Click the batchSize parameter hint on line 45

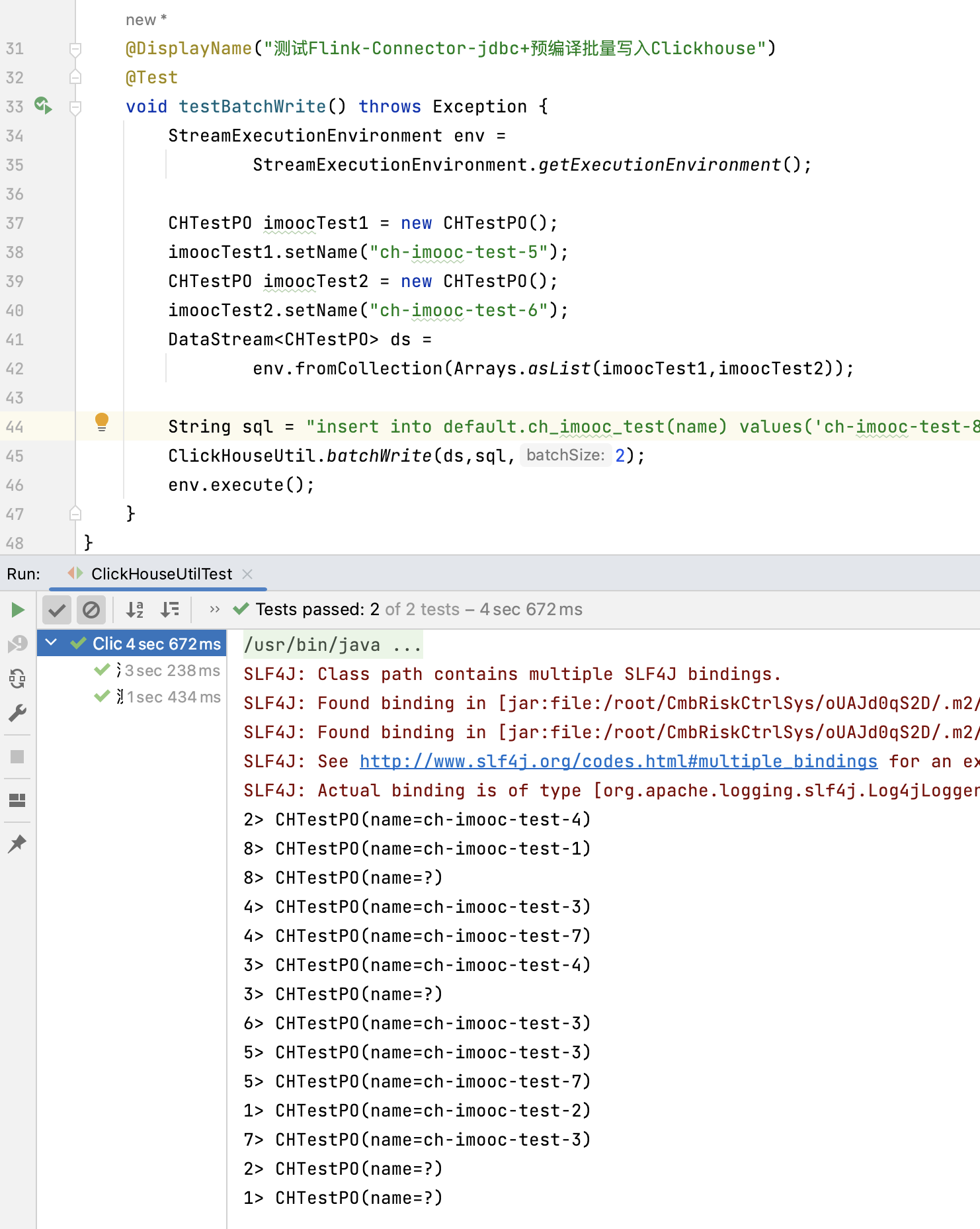(565, 455)
